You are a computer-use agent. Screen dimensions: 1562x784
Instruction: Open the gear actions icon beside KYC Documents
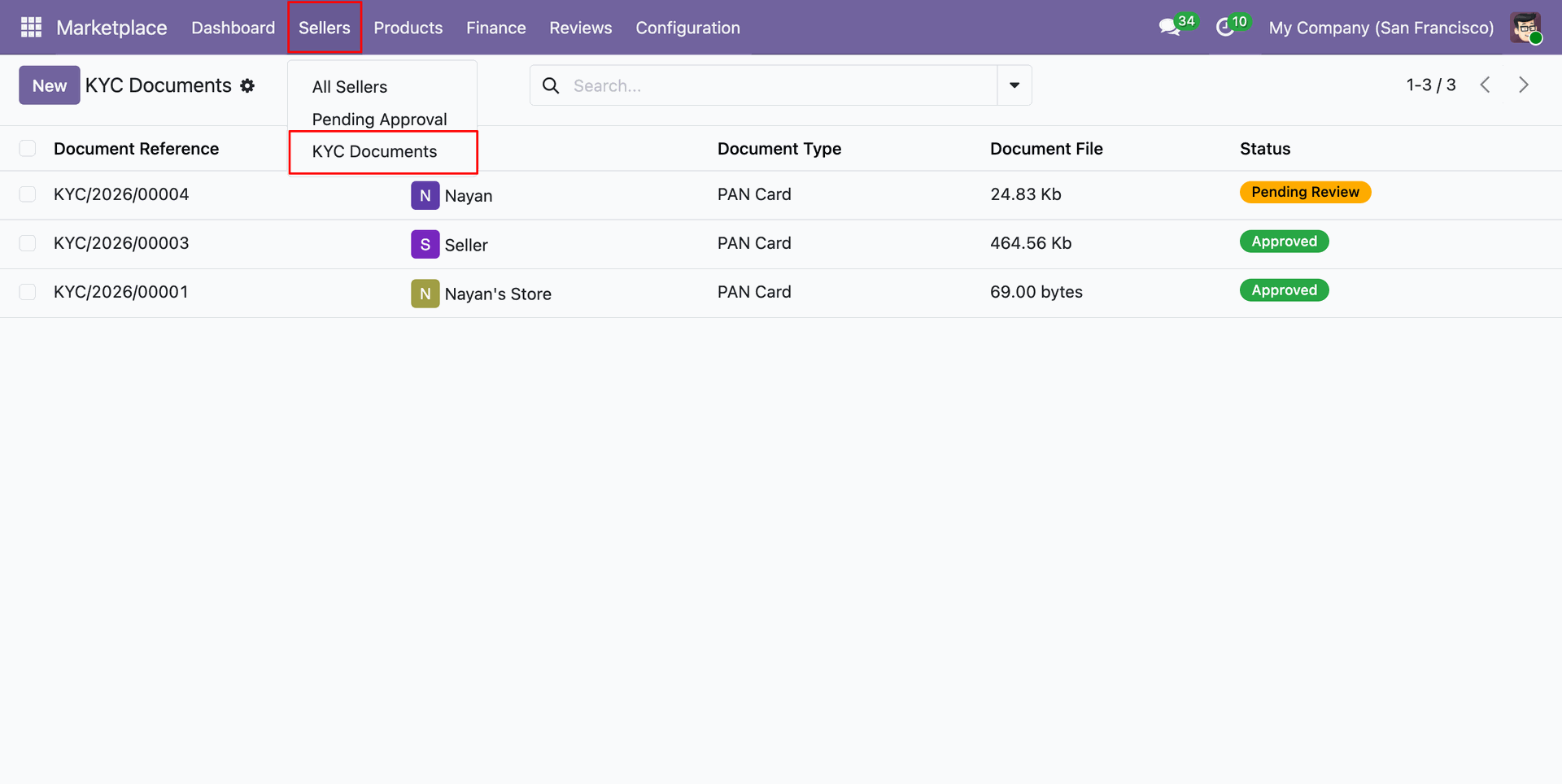247,85
